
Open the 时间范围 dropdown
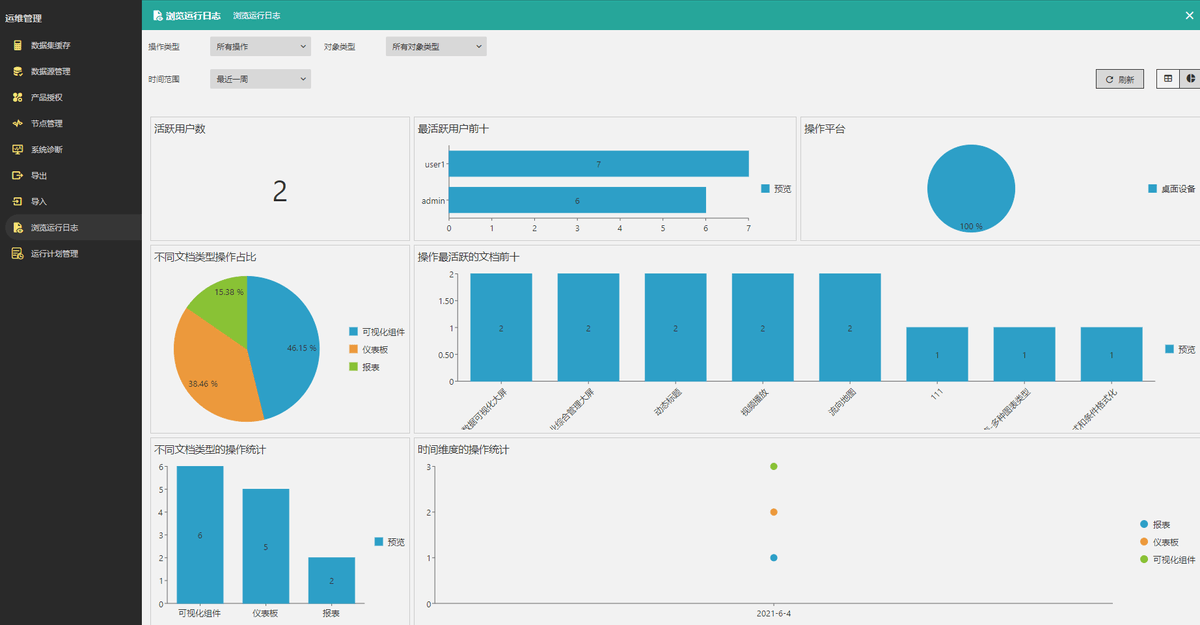[x=261, y=79]
